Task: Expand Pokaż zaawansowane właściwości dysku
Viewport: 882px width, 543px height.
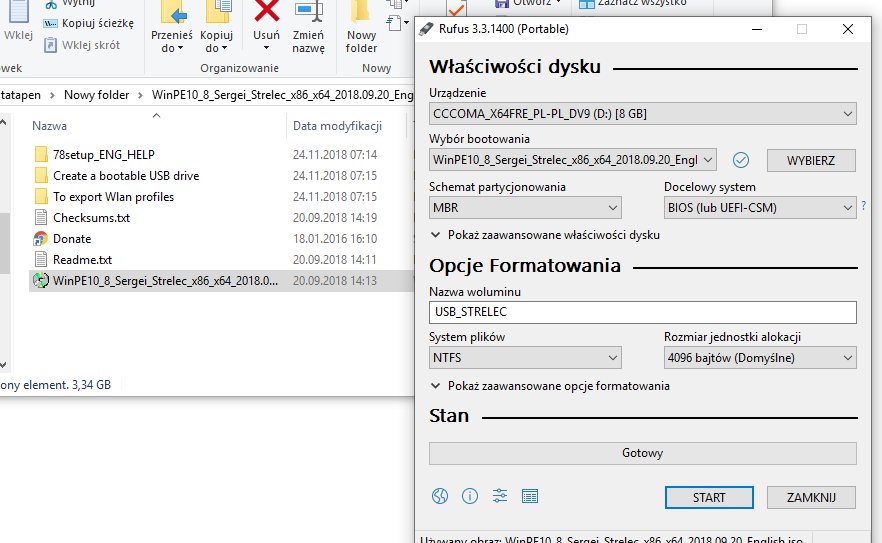Action: point(545,235)
